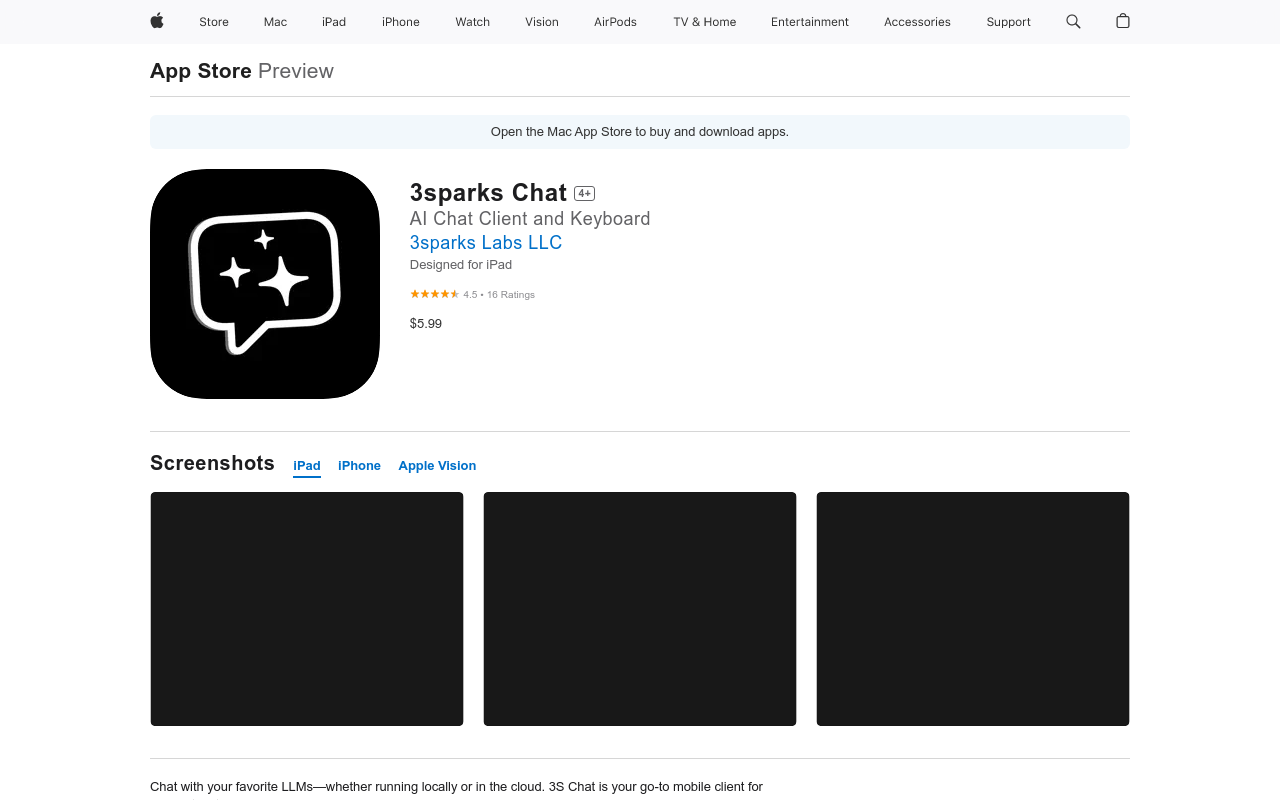Image resolution: width=1280 pixels, height=800 pixels.
Task: Open the search magnifier icon
Action: click(1073, 21)
